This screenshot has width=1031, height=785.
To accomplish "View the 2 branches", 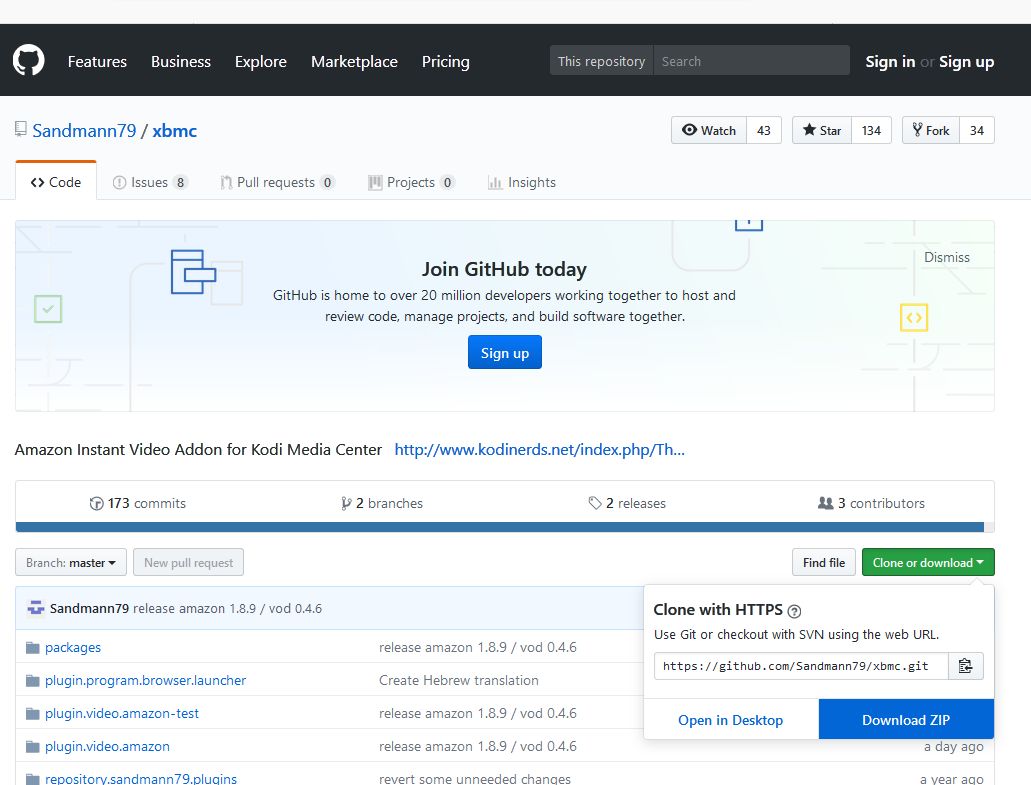I will pyautogui.click(x=382, y=503).
